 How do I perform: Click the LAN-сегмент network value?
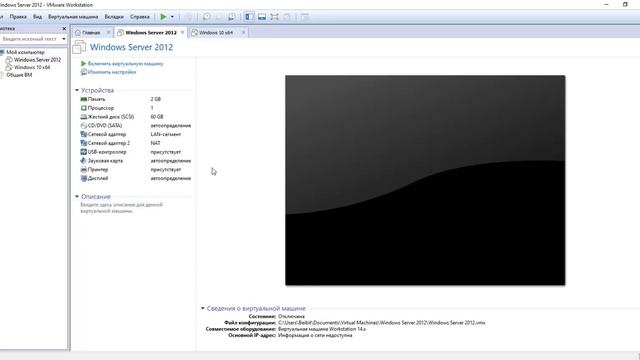pos(166,134)
